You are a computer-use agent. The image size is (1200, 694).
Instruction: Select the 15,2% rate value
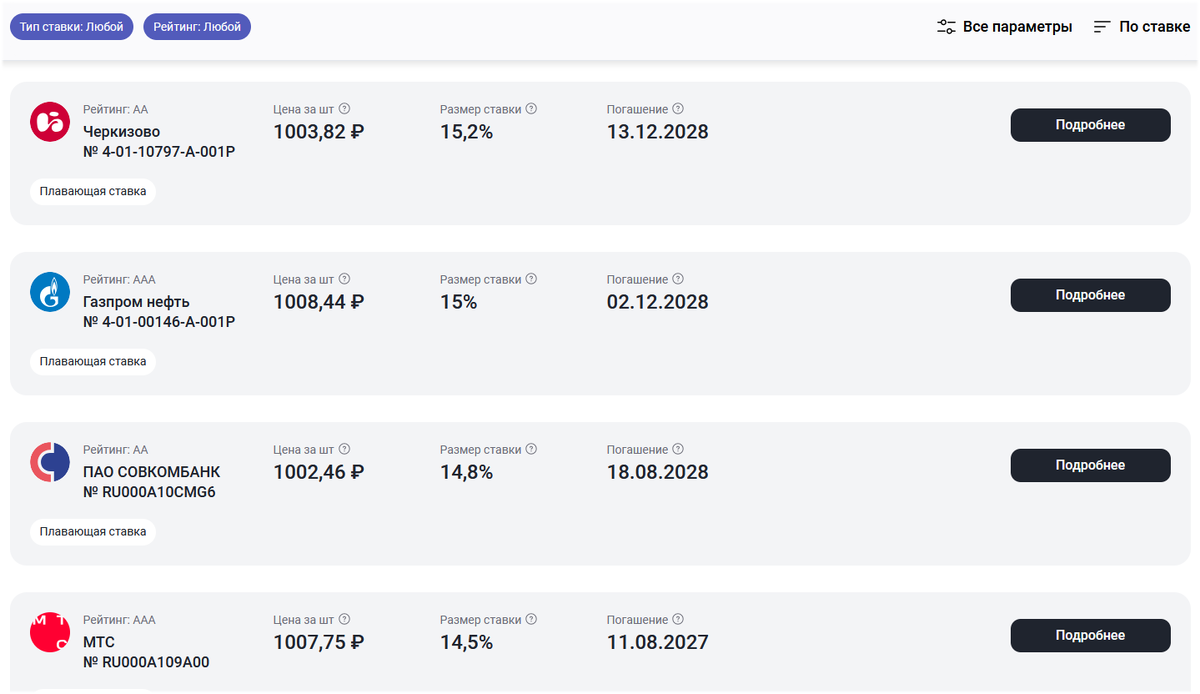[x=466, y=131]
